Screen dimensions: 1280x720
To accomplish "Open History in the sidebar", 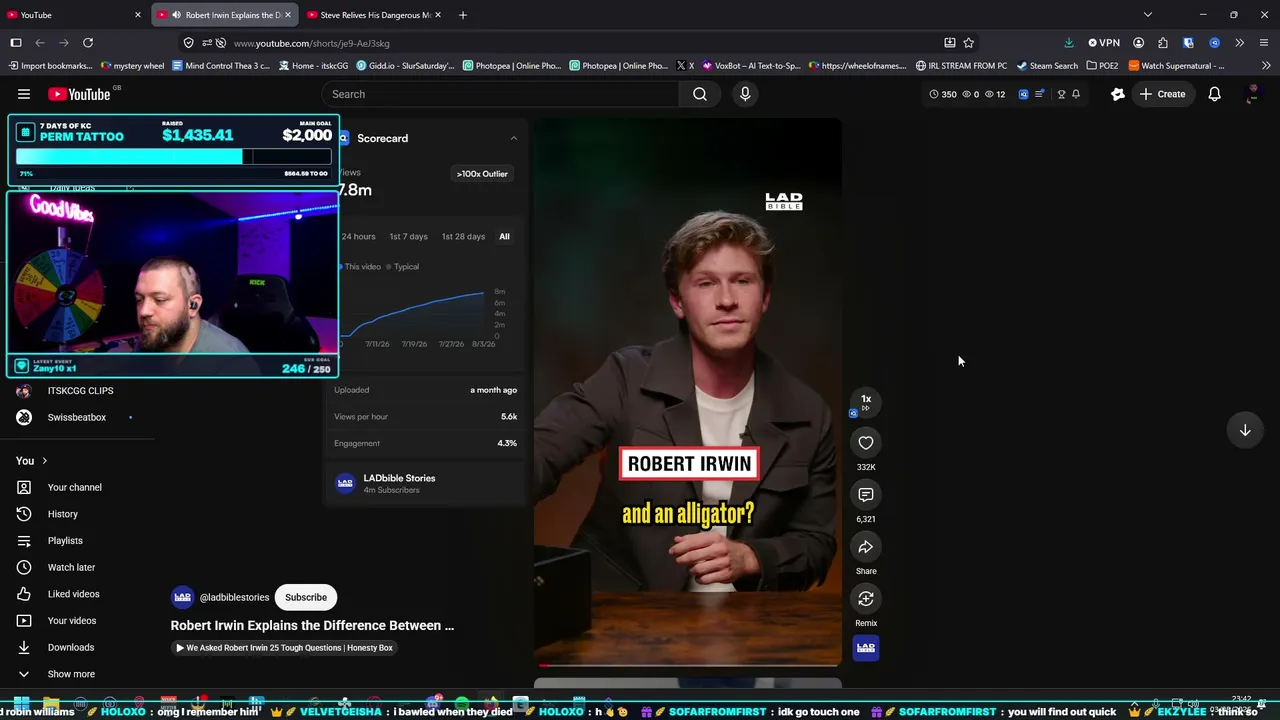I will tap(62, 514).
